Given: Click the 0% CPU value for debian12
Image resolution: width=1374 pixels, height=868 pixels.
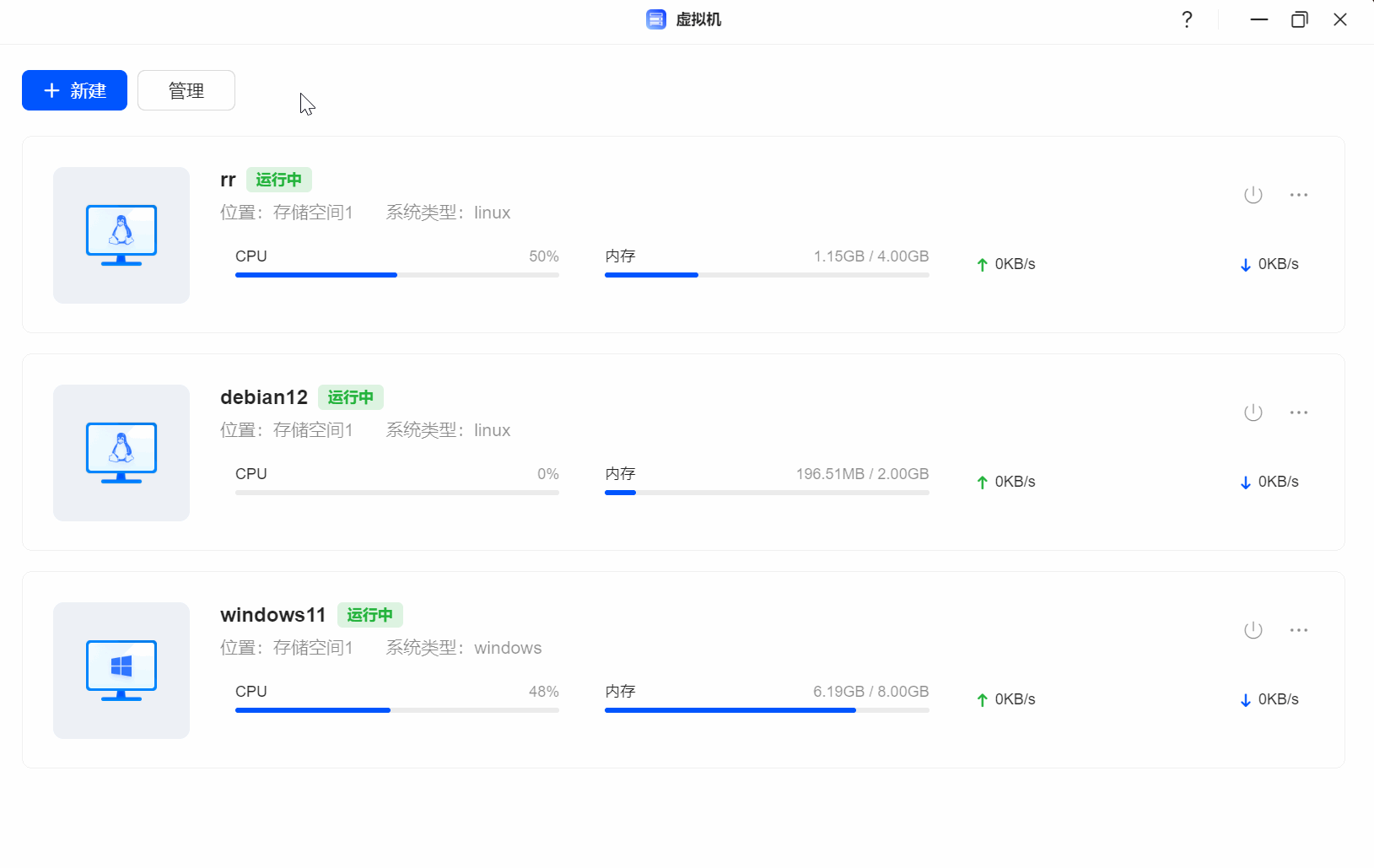Looking at the screenshot, I should 548,474.
